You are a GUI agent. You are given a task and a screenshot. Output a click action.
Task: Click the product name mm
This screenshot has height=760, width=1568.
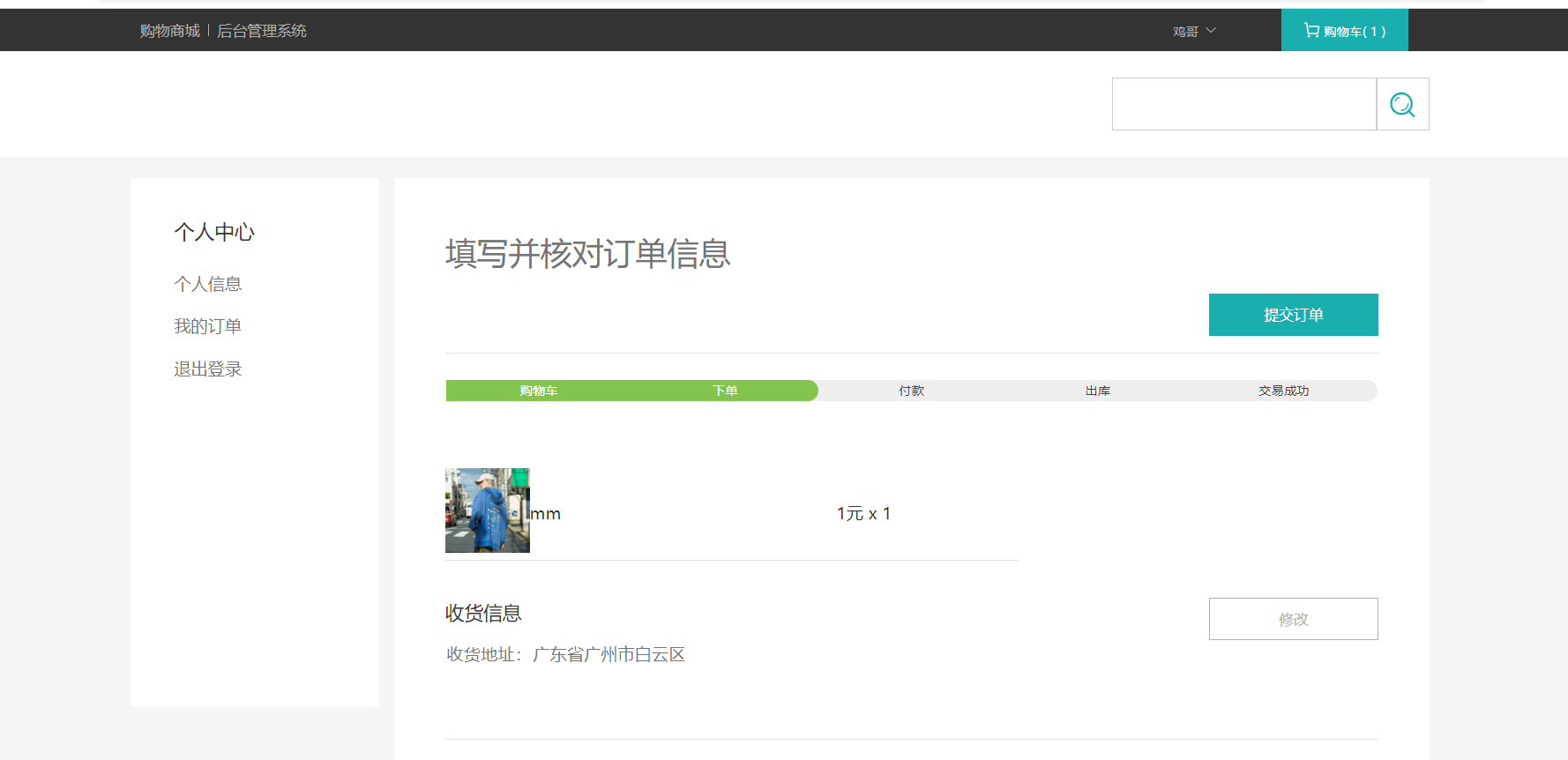click(x=546, y=514)
